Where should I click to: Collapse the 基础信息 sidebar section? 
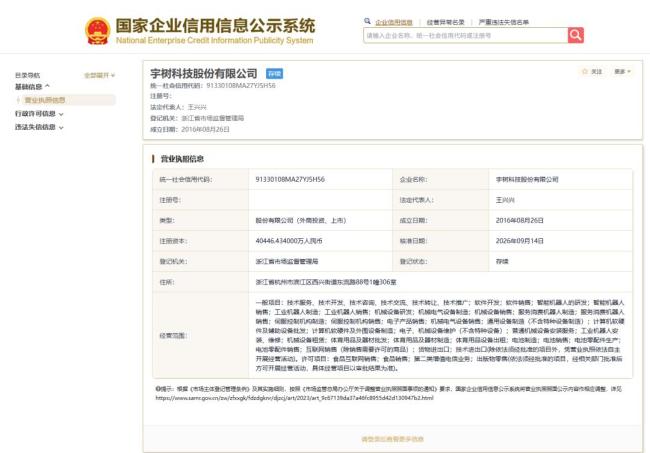click(x=32, y=87)
